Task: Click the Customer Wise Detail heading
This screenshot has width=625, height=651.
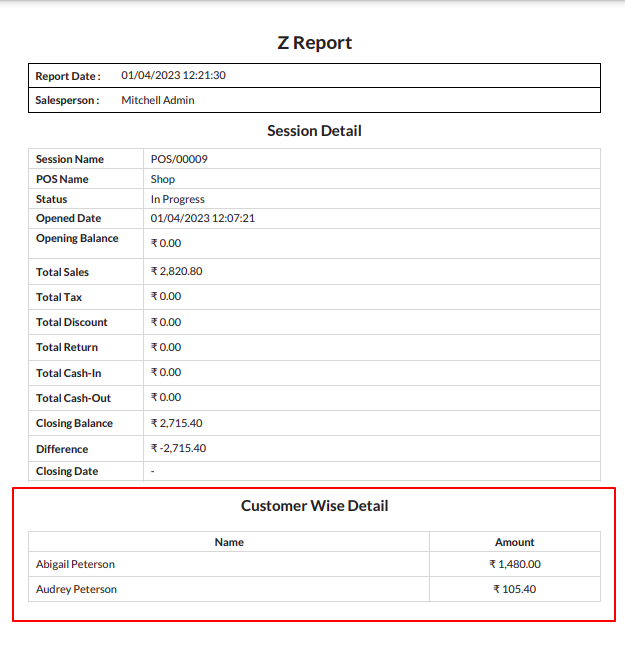Action: point(314,506)
